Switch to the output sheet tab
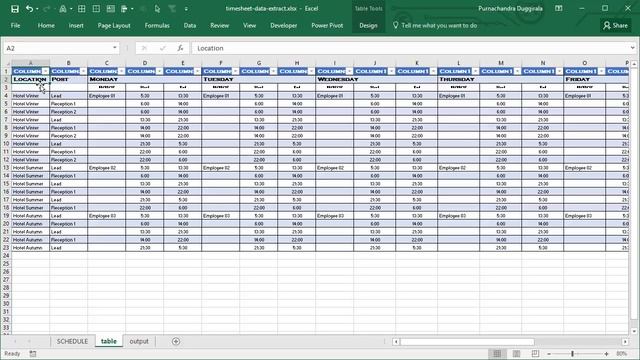640x360 pixels. 139,341
